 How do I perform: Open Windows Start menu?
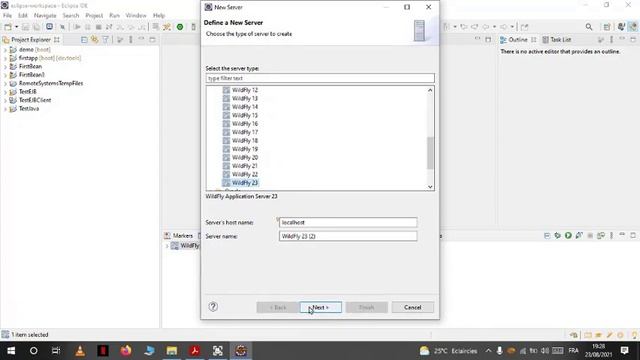(11, 351)
